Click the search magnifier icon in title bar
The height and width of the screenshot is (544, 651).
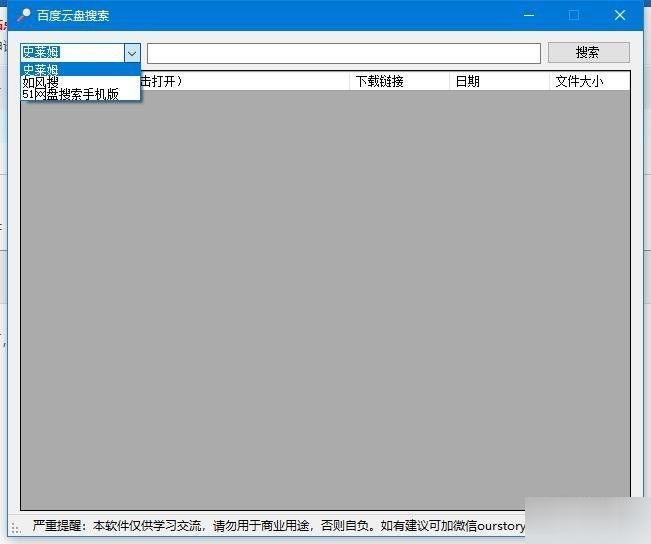[24, 15]
